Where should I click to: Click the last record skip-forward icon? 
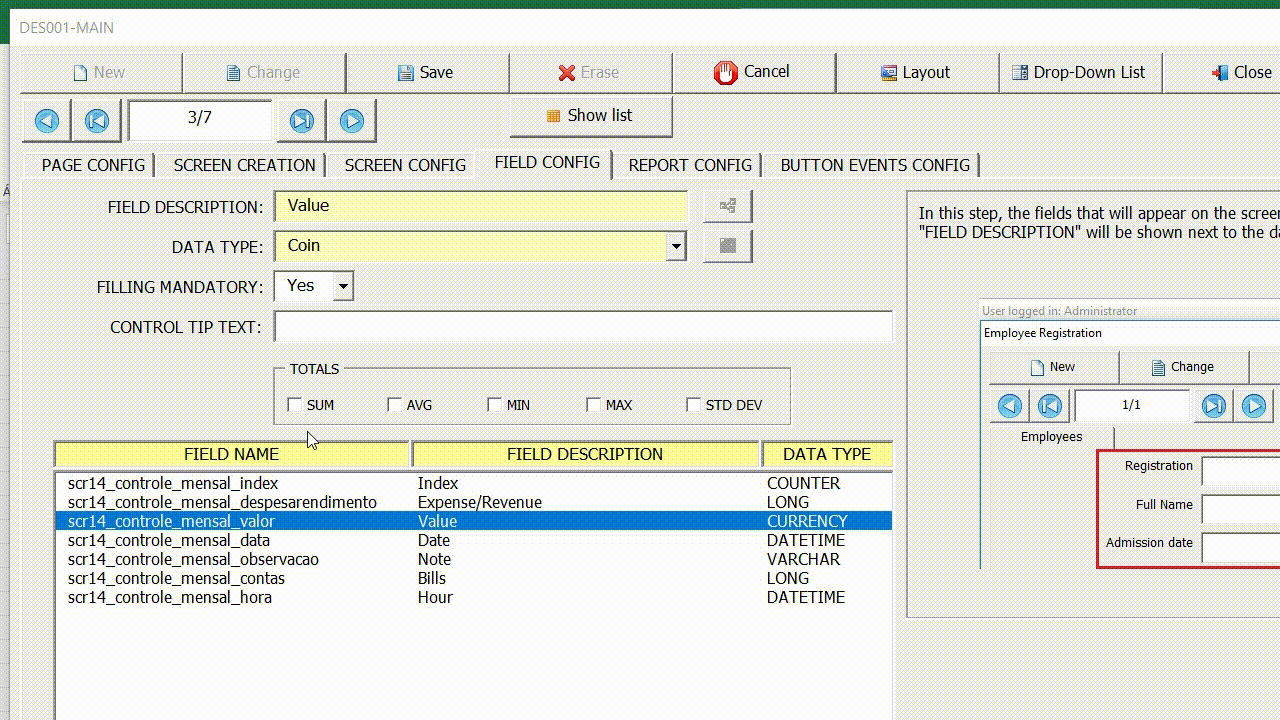[x=301, y=120]
